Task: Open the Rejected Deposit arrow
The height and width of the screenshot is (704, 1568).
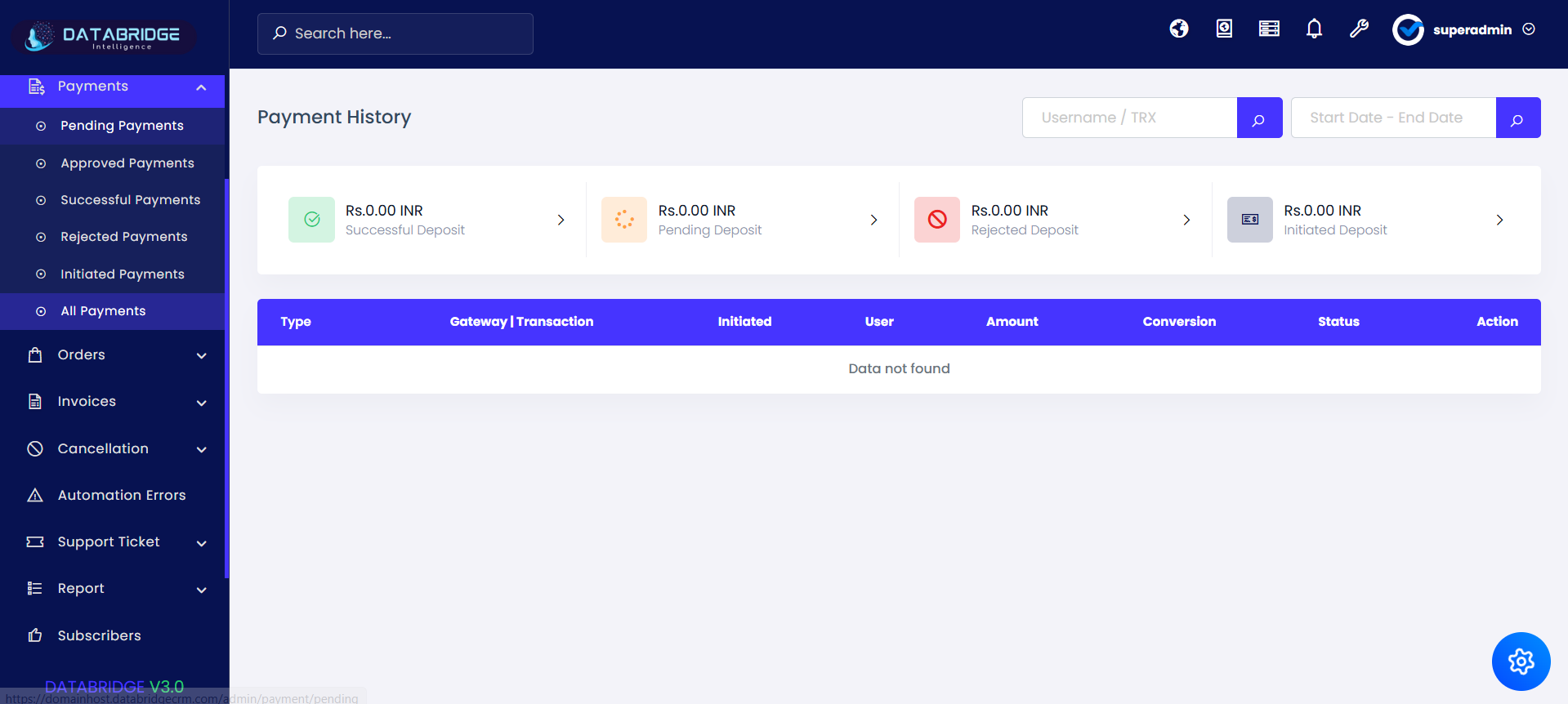Action: [x=1187, y=220]
